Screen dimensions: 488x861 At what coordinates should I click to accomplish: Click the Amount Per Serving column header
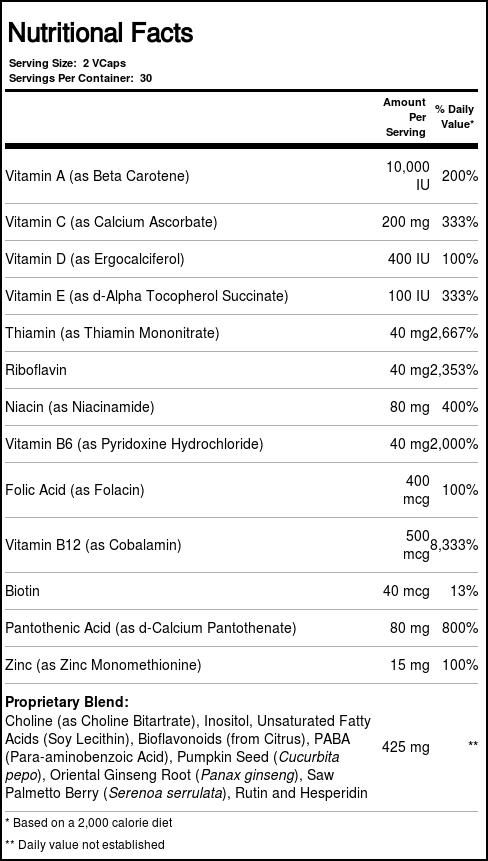click(x=405, y=117)
